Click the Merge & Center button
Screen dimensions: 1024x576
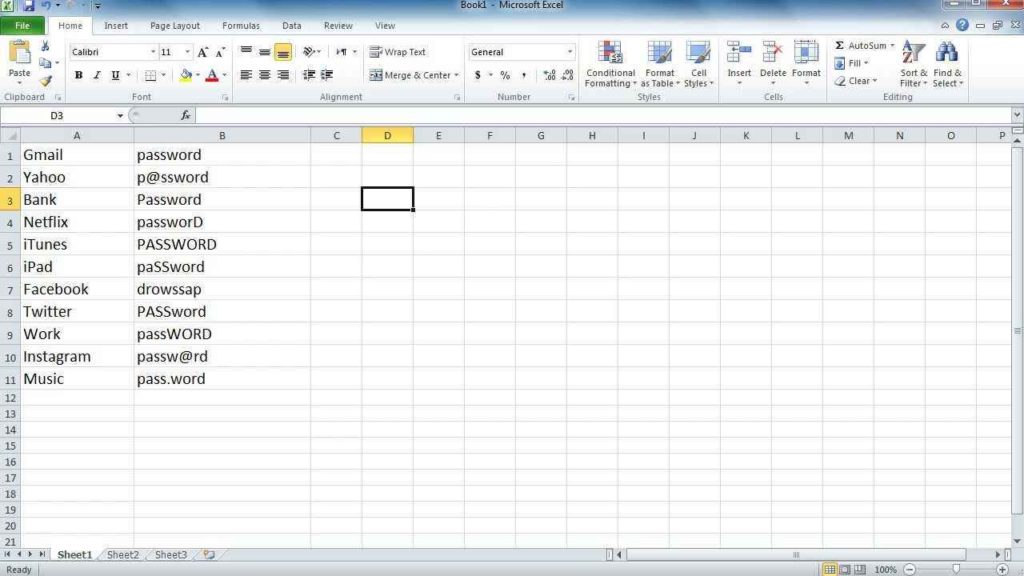coord(409,75)
